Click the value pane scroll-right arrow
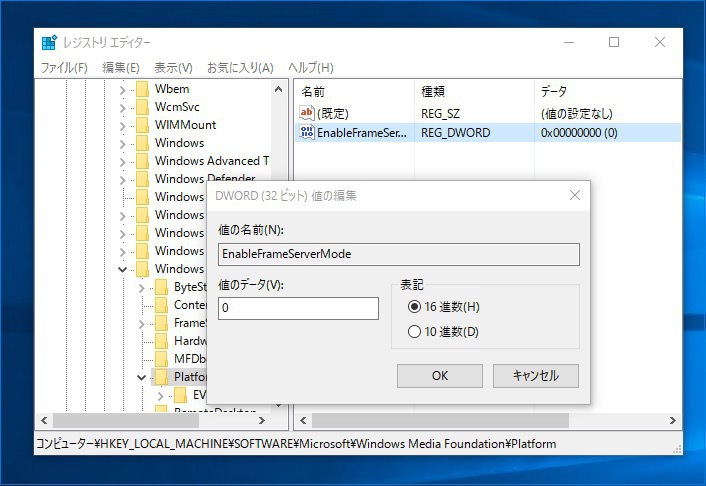Screen dimensions: 706x486 [673, 421]
